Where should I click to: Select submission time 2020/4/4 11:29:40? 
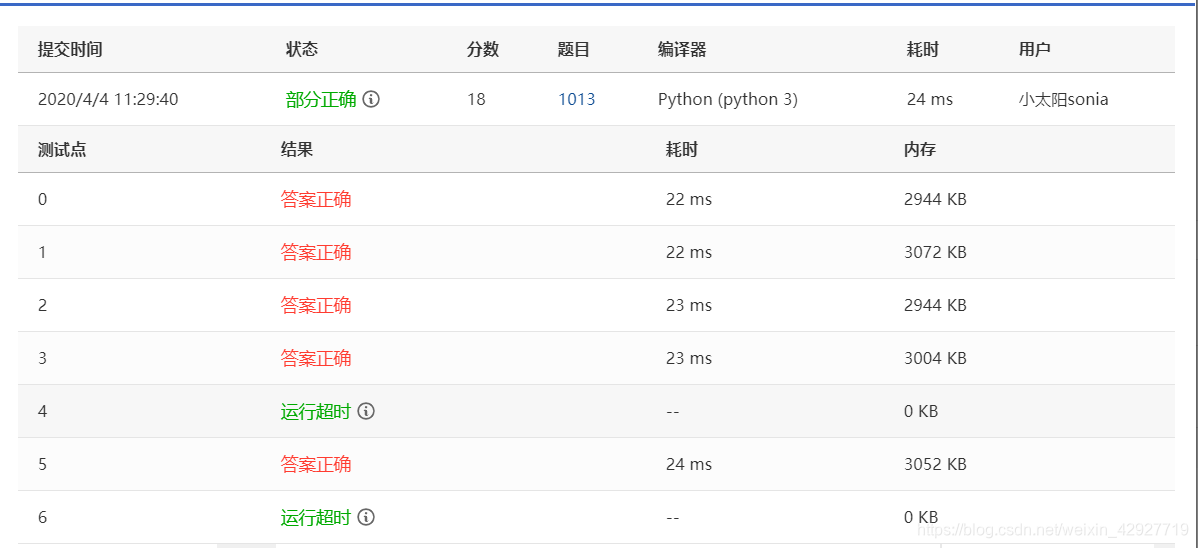[x=108, y=99]
